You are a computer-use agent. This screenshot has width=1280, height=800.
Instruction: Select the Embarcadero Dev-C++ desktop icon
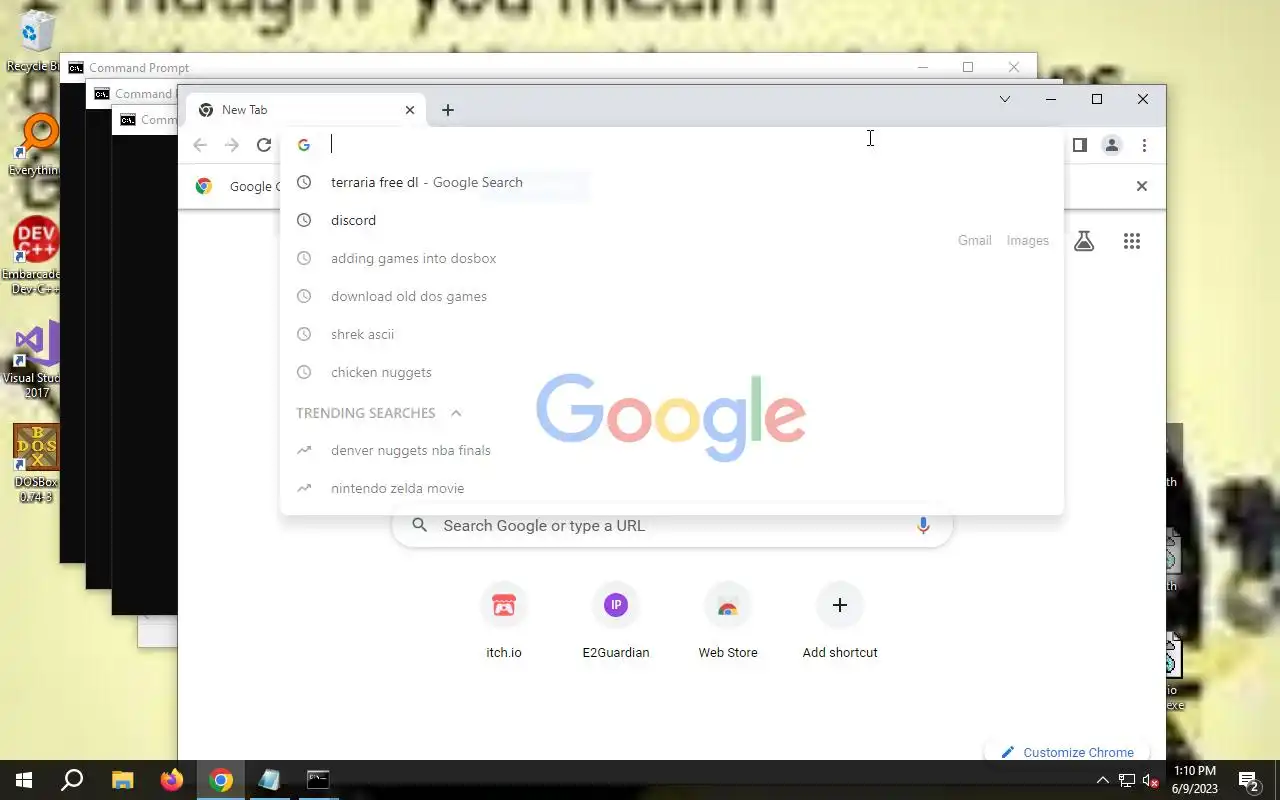(32, 255)
